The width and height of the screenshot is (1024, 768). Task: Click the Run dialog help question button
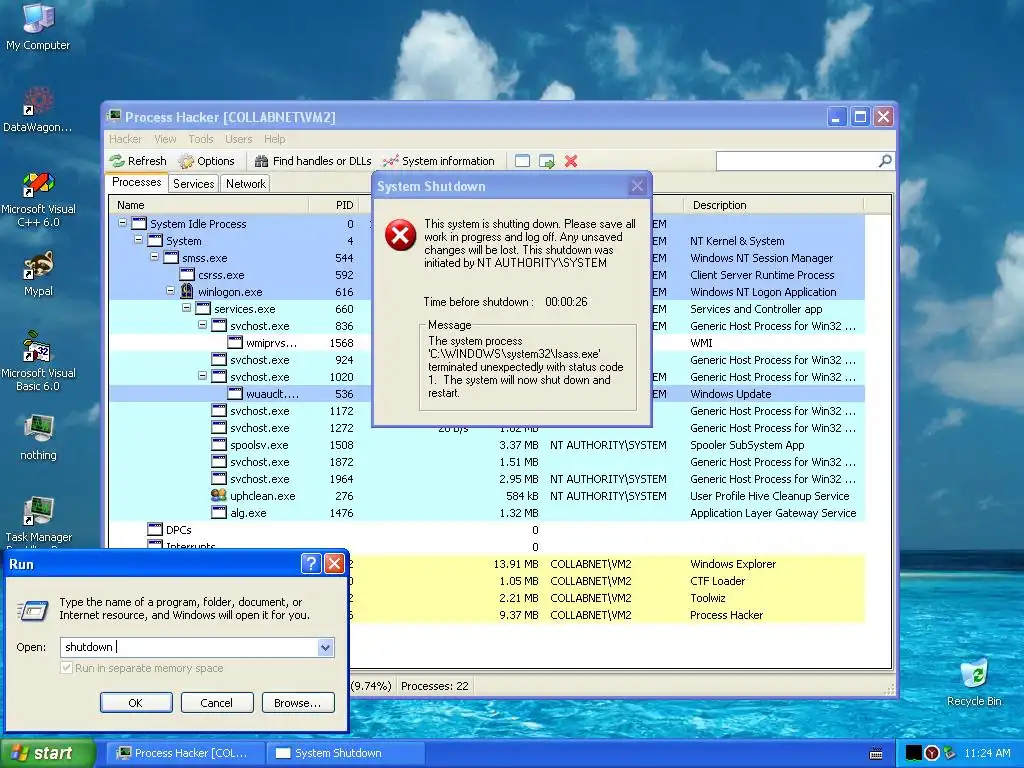[x=311, y=564]
